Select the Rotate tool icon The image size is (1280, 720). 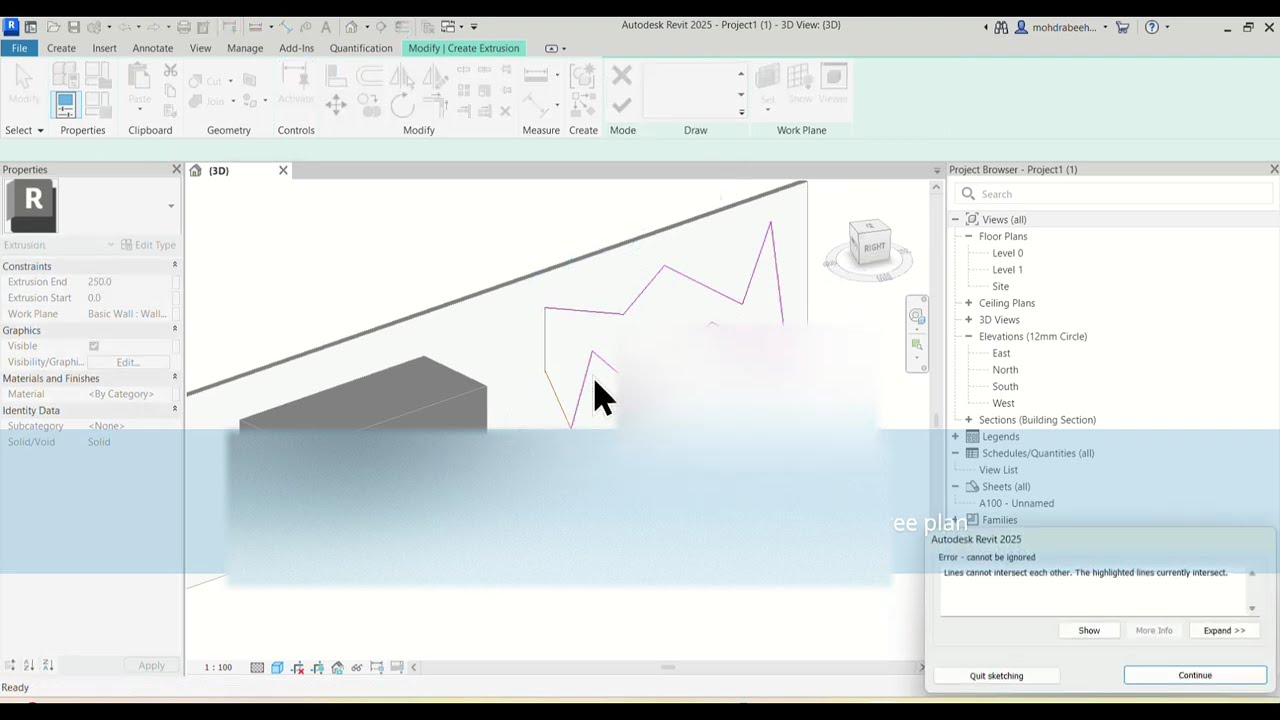click(x=402, y=104)
